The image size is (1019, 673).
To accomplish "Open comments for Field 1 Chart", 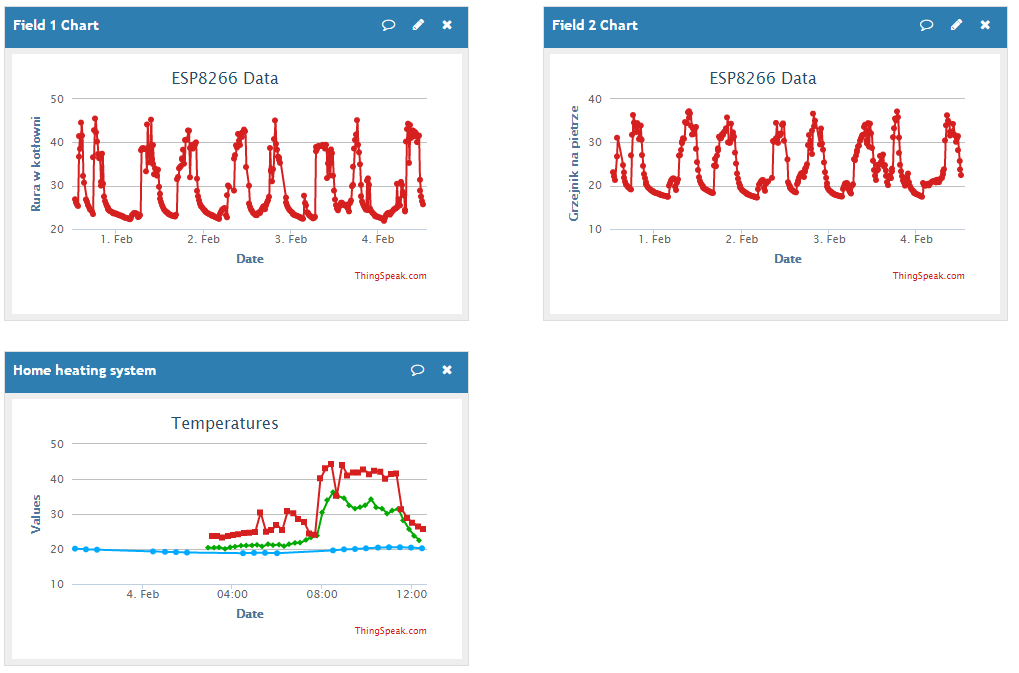I will [x=389, y=25].
